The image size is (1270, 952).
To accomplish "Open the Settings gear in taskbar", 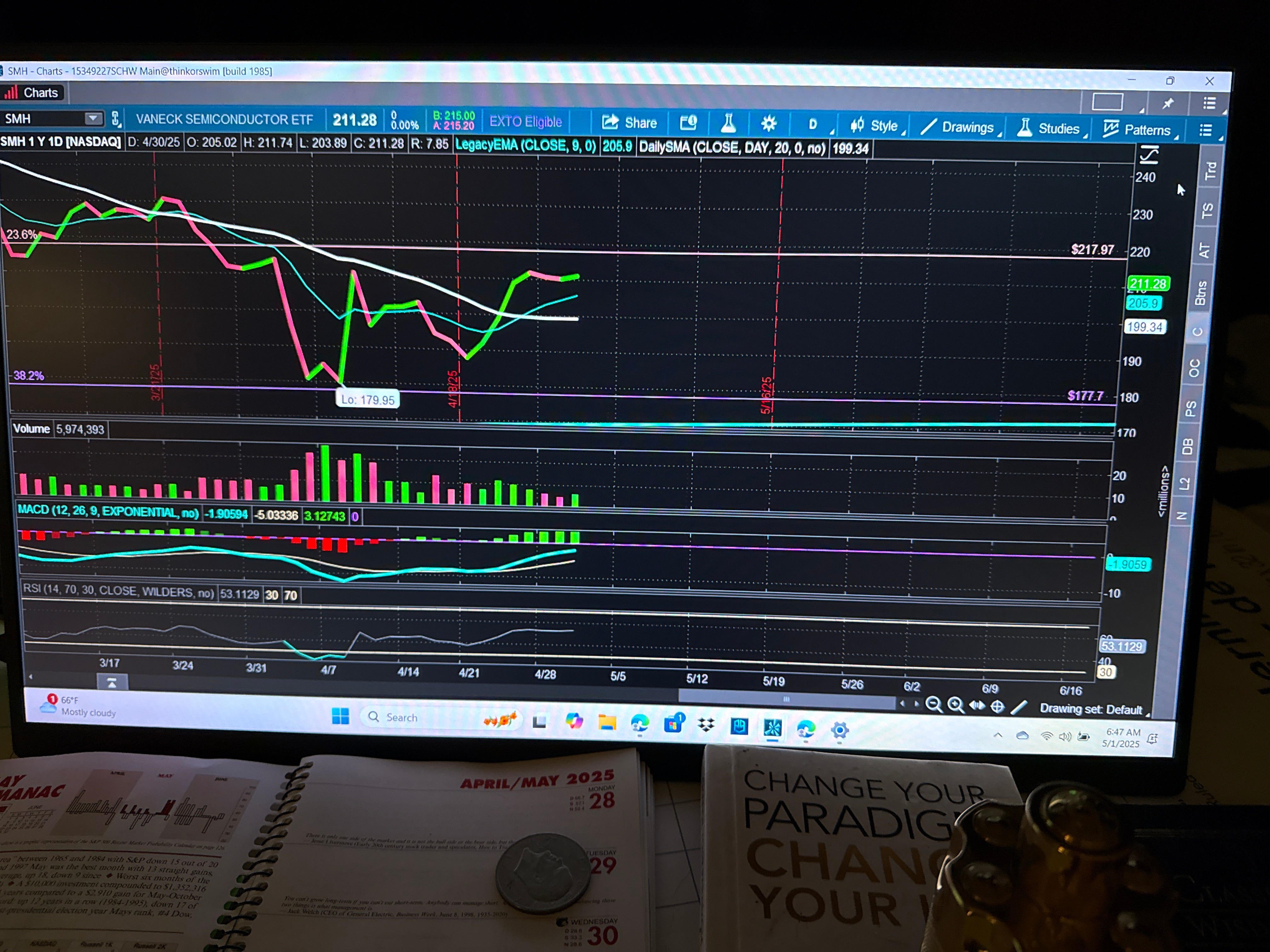I will click(839, 730).
